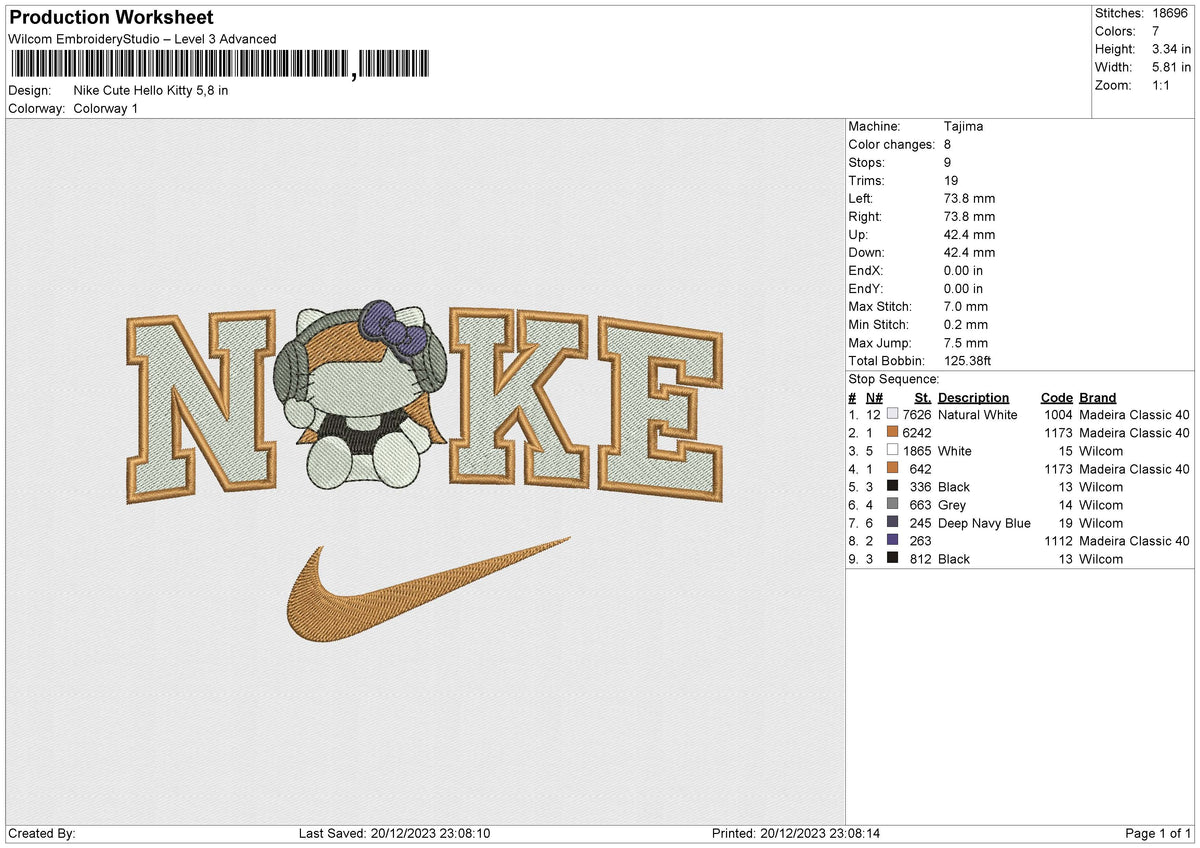This screenshot has height=848, width=1200.
Task: Click the embroidered letter N in the preview
Action: [x=203, y=407]
